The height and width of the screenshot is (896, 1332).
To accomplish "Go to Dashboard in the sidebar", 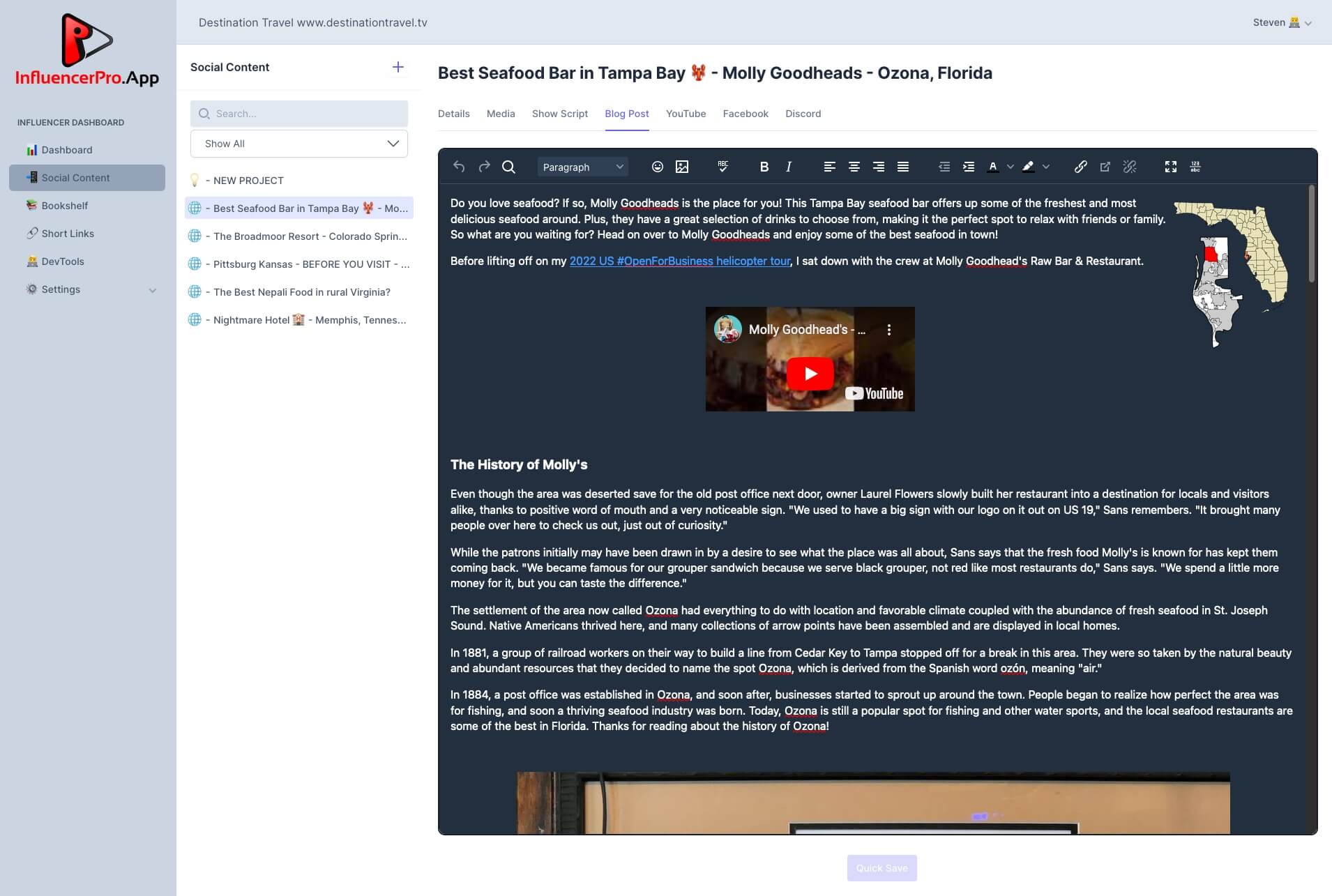I will click(x=87, y=150).
